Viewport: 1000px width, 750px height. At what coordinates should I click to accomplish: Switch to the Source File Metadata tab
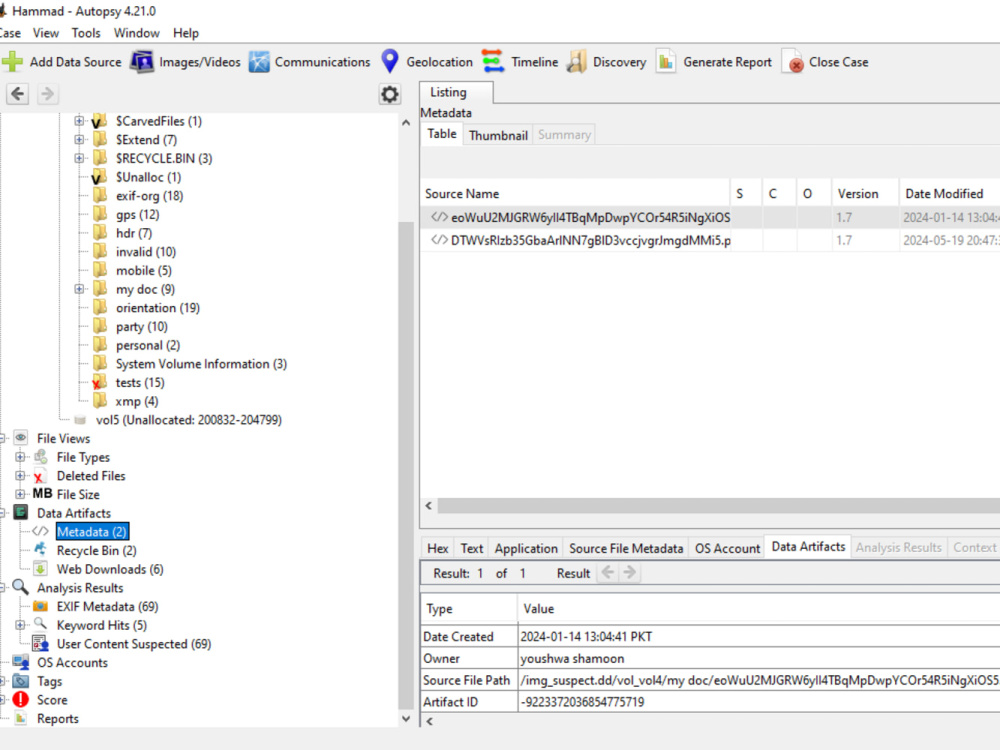626,548
